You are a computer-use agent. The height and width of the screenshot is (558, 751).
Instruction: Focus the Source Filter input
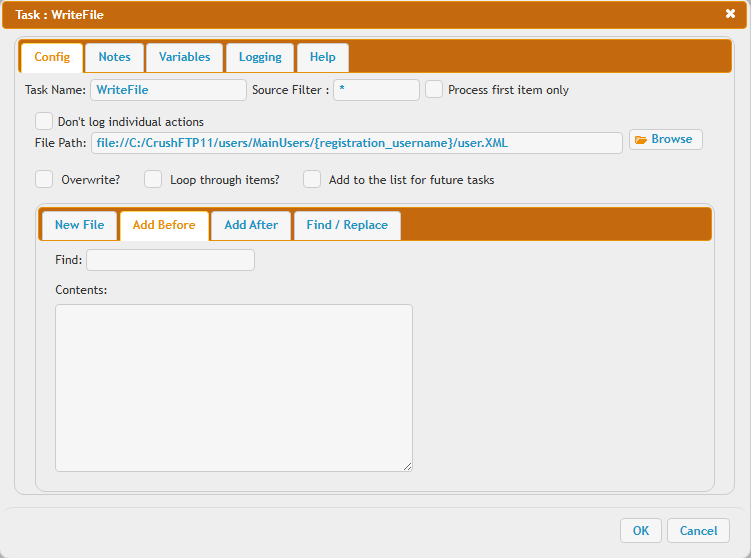[x=376, y=90]
